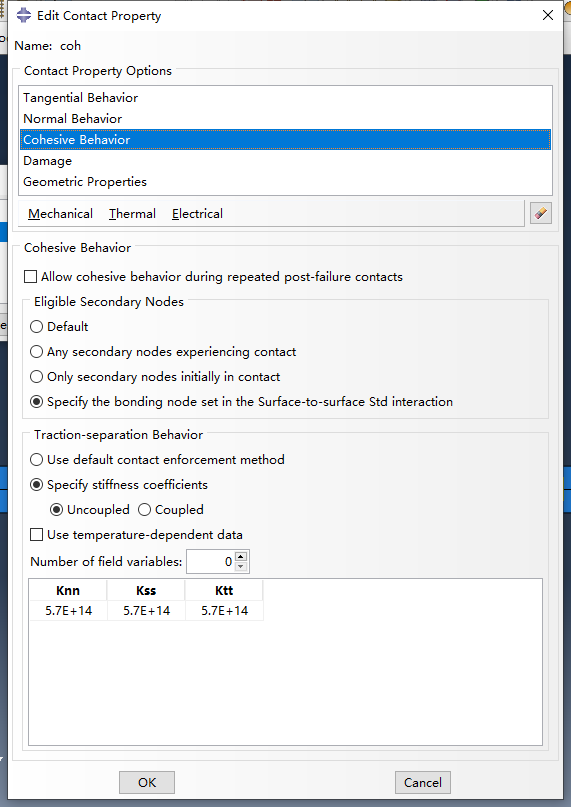Open the Electrical menu

tap(197, 214)
